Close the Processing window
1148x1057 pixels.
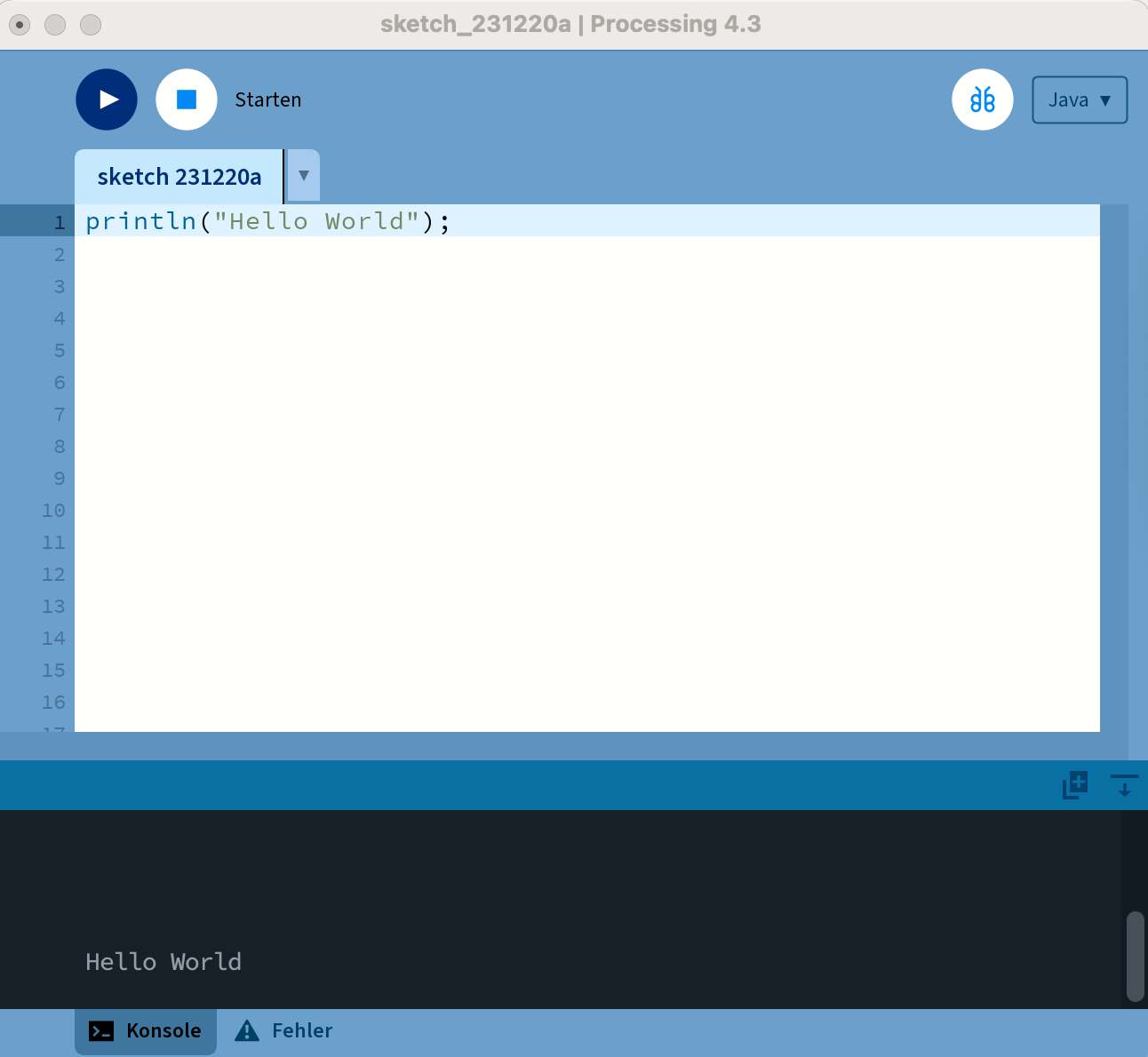tap(20, 25)
